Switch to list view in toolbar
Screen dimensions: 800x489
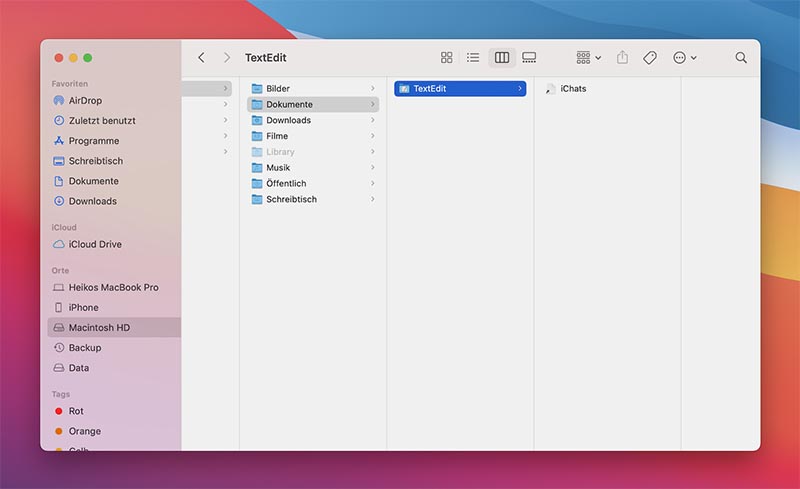[x=473, y=58]
